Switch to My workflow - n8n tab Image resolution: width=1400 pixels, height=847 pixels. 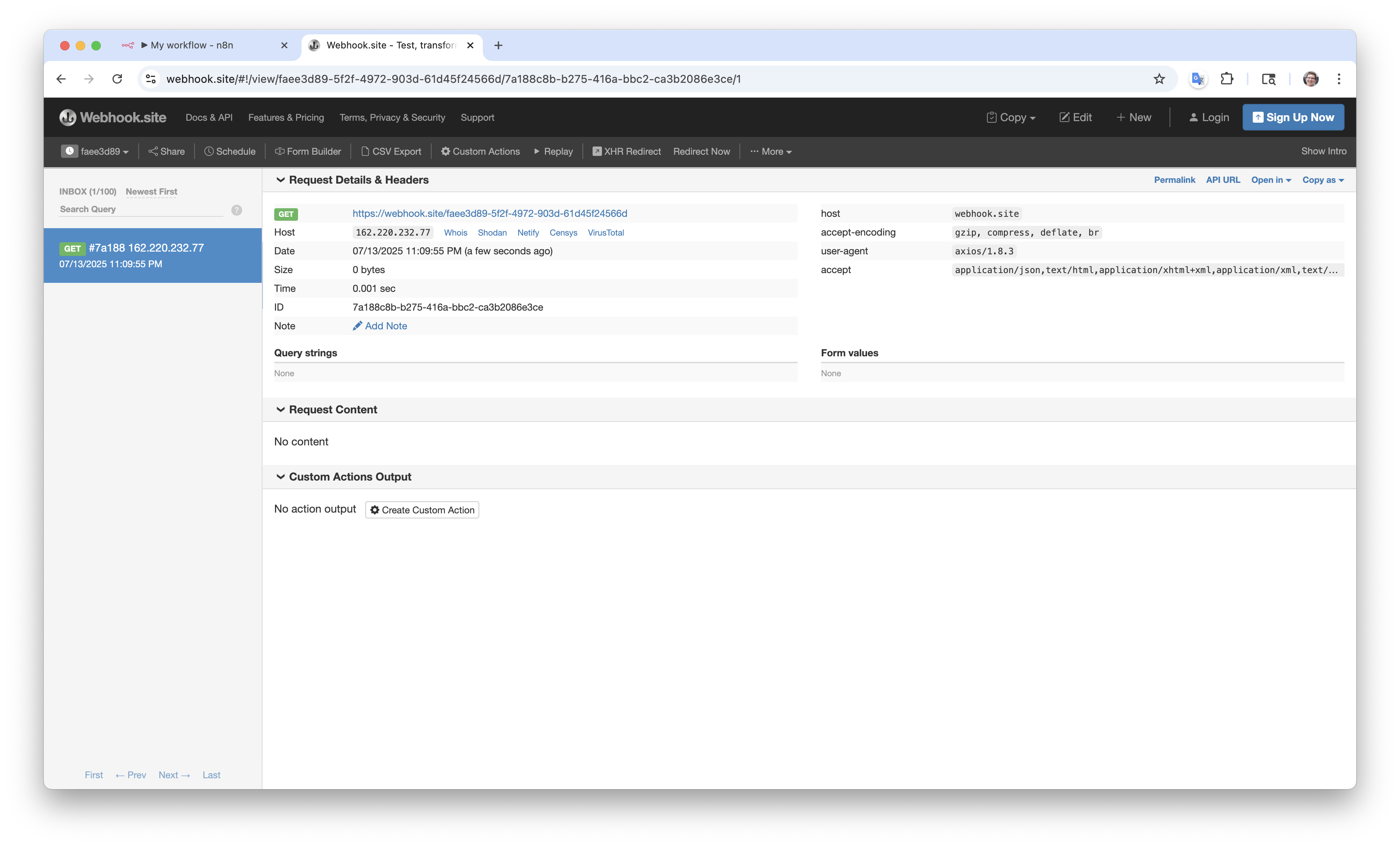coord(192,45)
